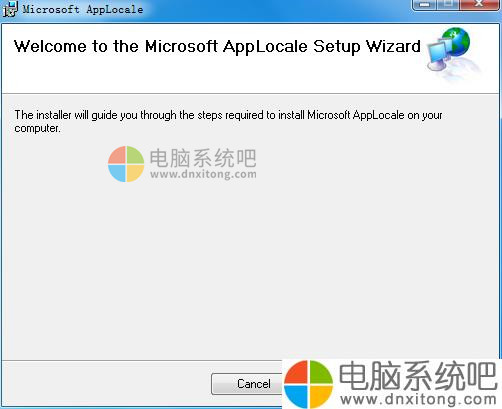Click the disabled maximize button
Image resolution: width=502 pixels, height=409 pixels.
(448, 5)
